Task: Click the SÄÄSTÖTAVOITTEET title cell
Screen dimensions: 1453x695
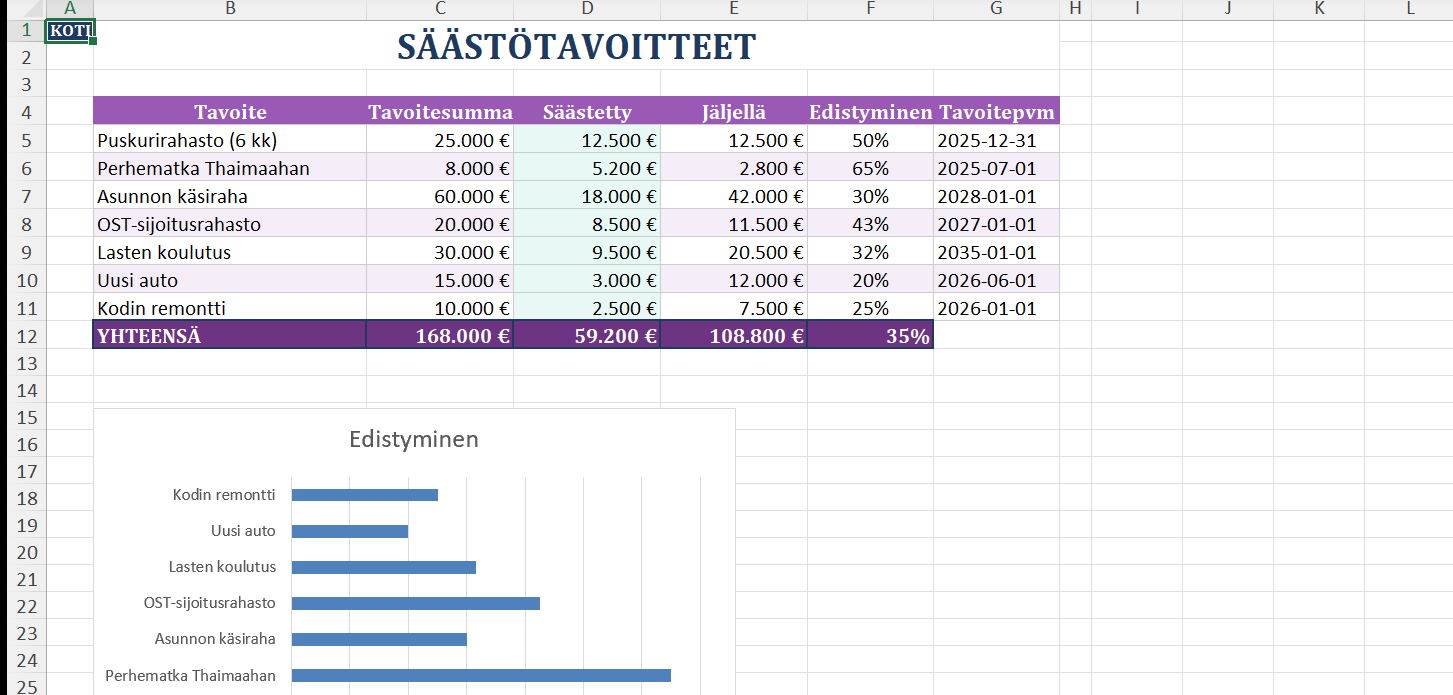Action: tap(576, 47)
